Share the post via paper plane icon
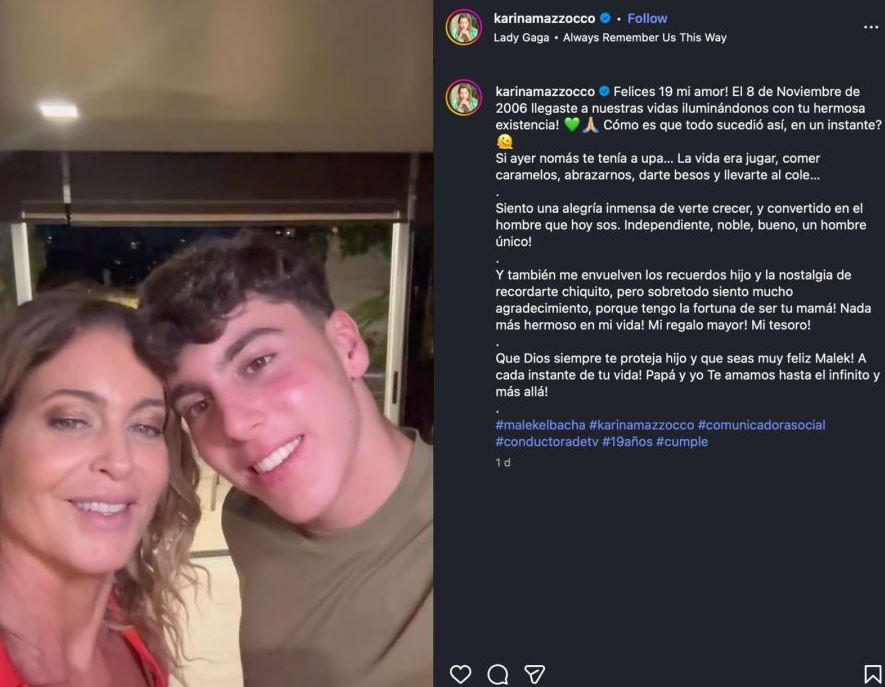The image size is (885, 687). [535, 674]
